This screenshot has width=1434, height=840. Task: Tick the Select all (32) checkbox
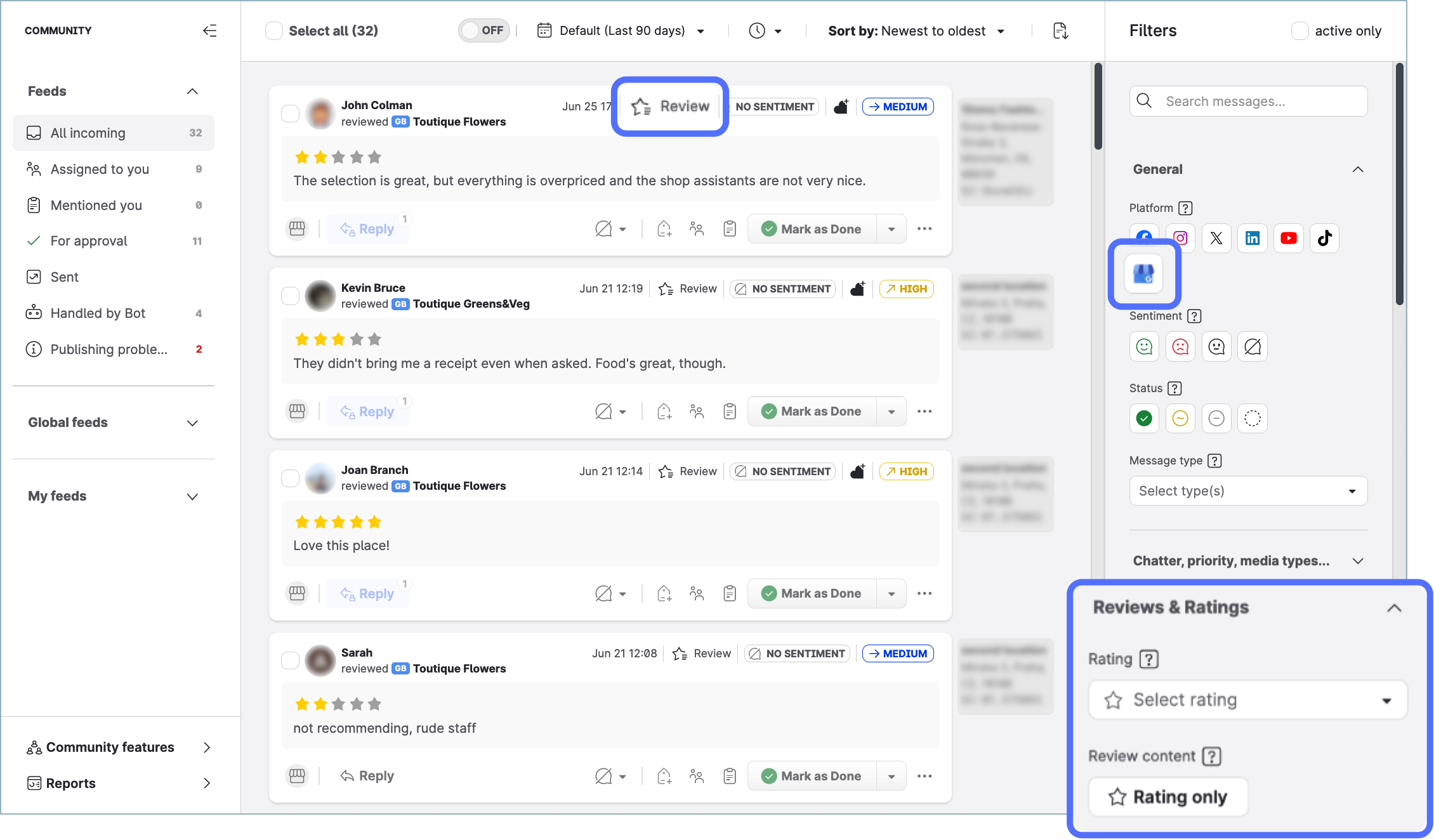coord(274,31)
